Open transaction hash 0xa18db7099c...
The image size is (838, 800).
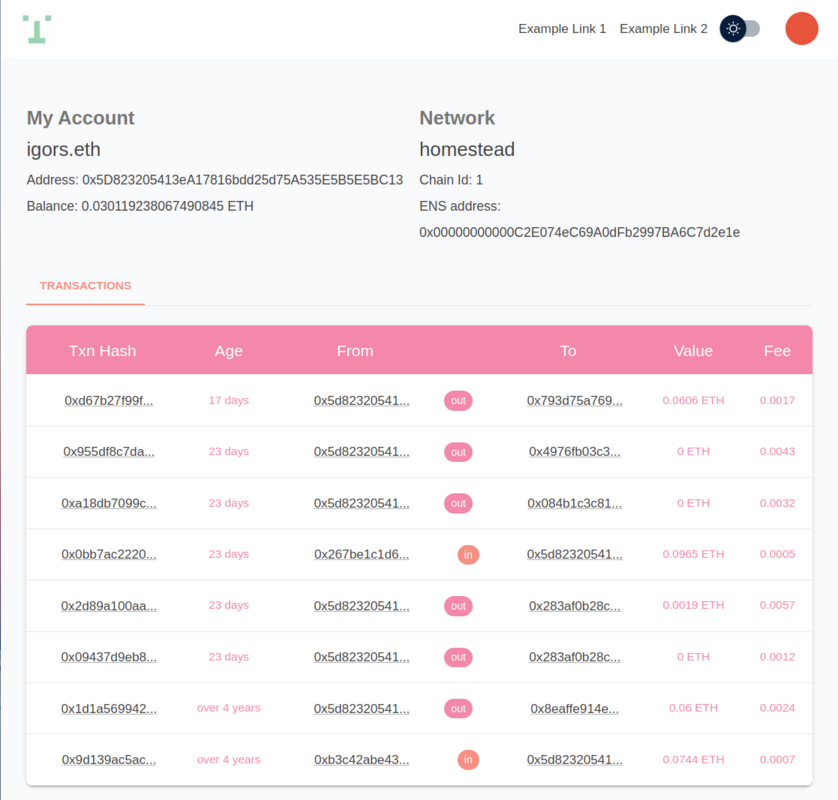[x=108, y=503]
